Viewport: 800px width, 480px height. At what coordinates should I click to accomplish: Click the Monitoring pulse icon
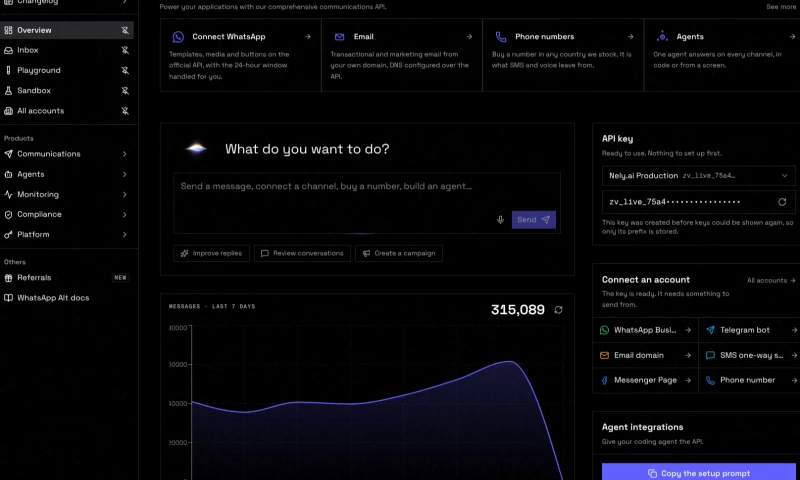coord(8,194)
